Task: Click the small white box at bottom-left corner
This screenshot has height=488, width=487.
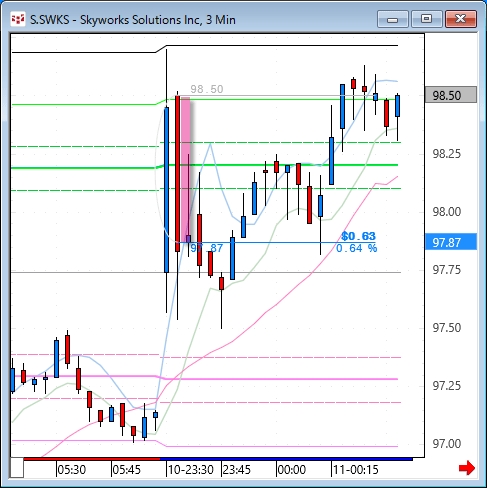Action: 17,468
